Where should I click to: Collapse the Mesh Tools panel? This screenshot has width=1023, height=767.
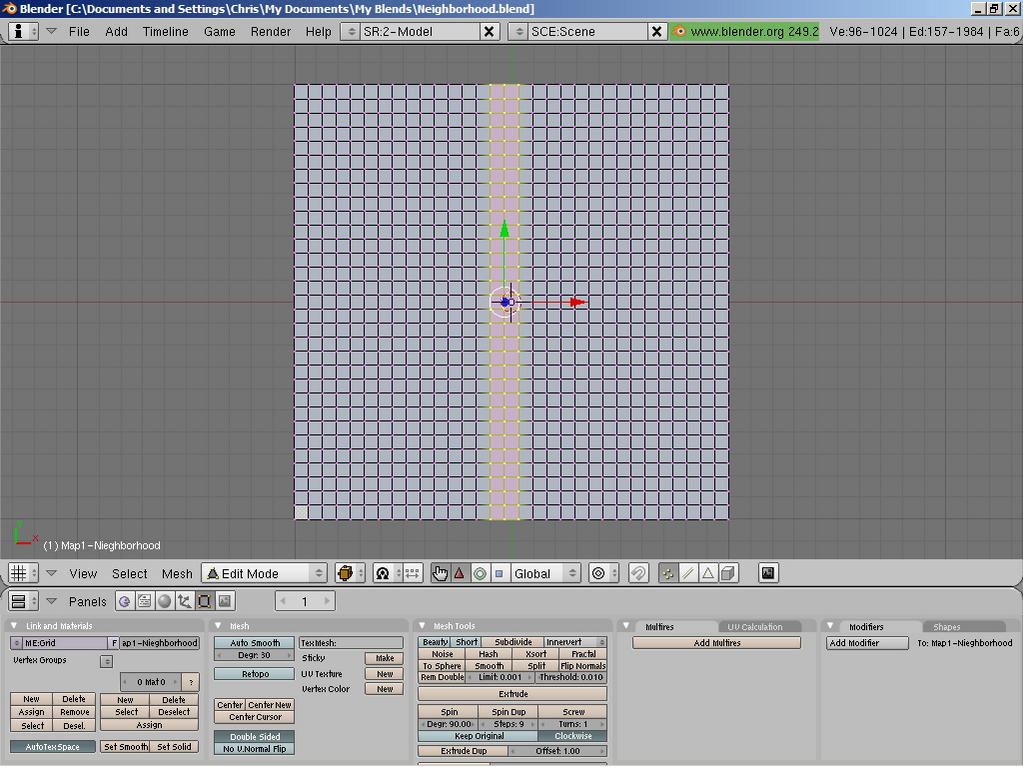pyautogui.click(x=422, y=625)
